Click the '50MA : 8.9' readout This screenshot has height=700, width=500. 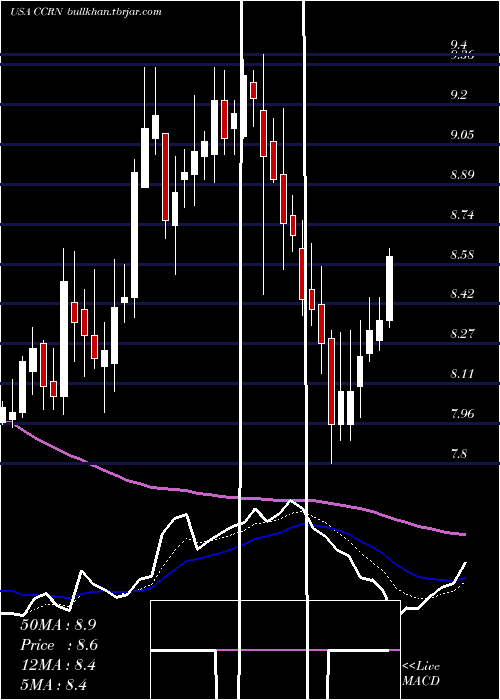(x=58, y=625)
